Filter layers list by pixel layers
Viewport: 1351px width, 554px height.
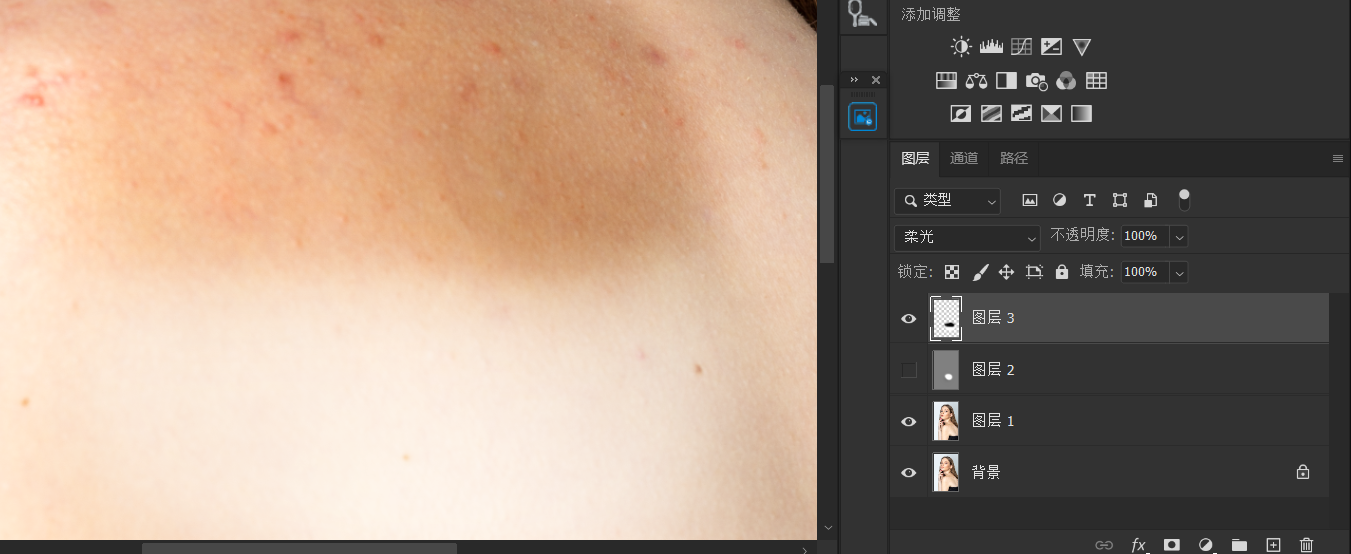pos(1029,200)
